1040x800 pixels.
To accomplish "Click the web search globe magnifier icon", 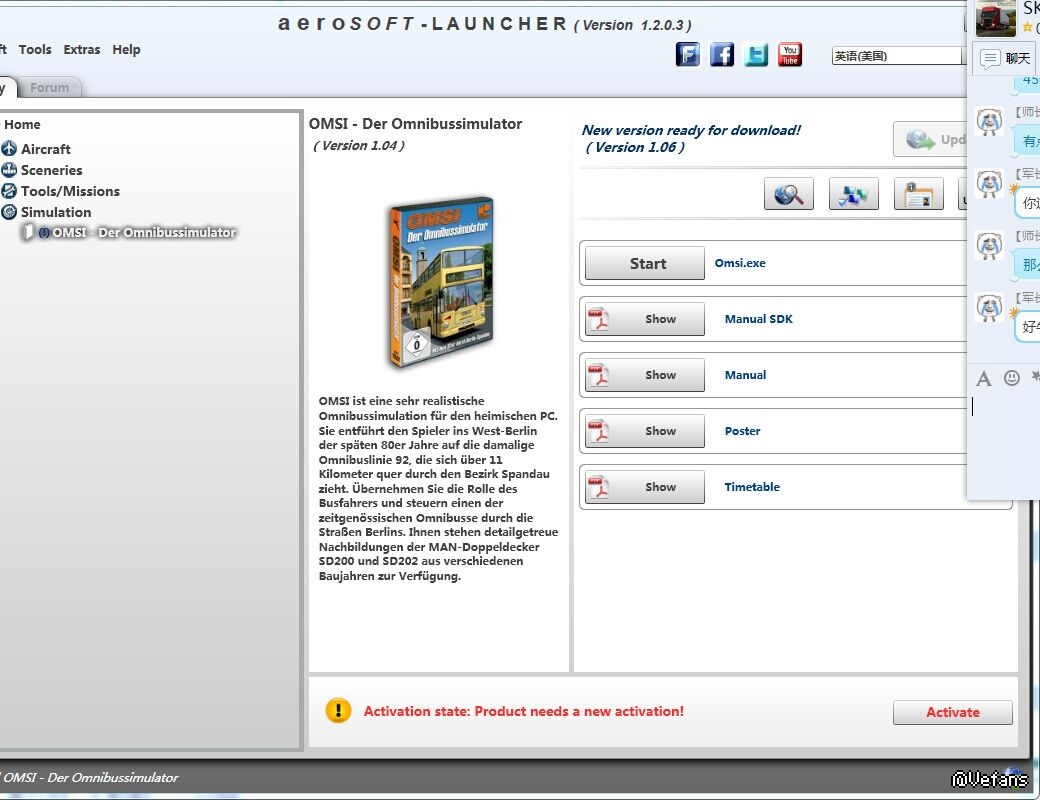I will [x=789, y=194].
